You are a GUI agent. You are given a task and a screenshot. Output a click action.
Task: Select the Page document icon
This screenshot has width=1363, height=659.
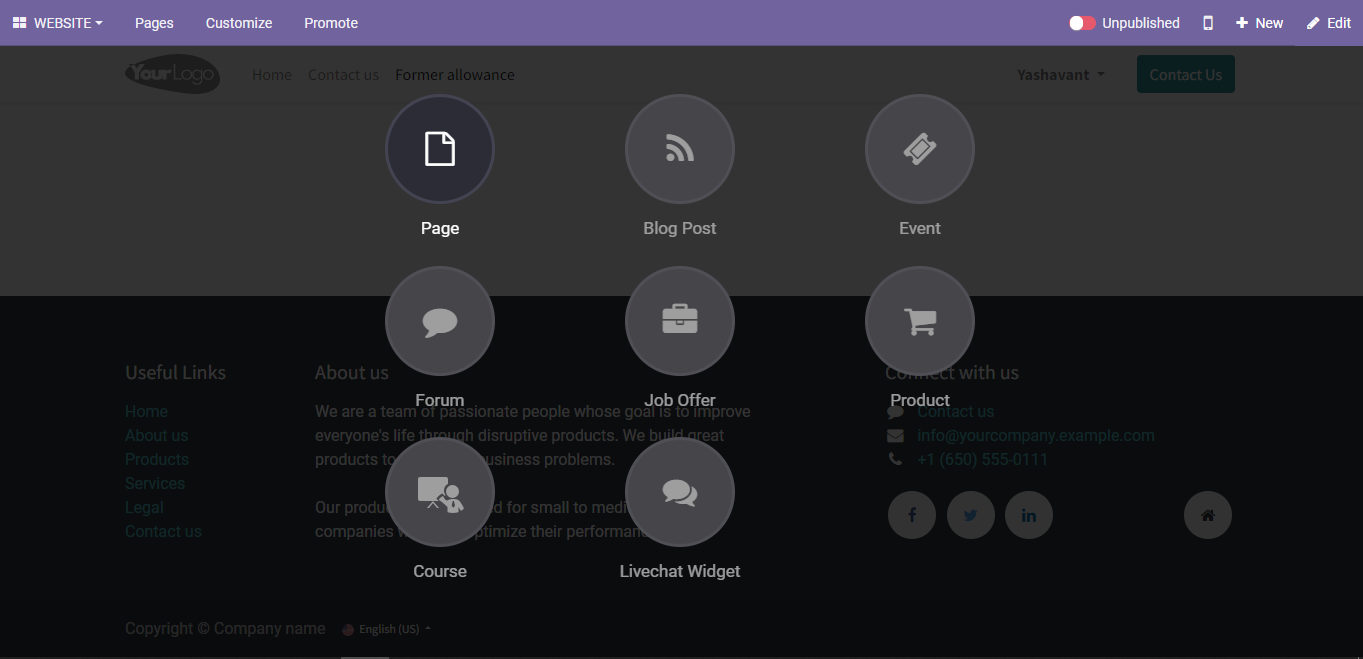[440, 149]
